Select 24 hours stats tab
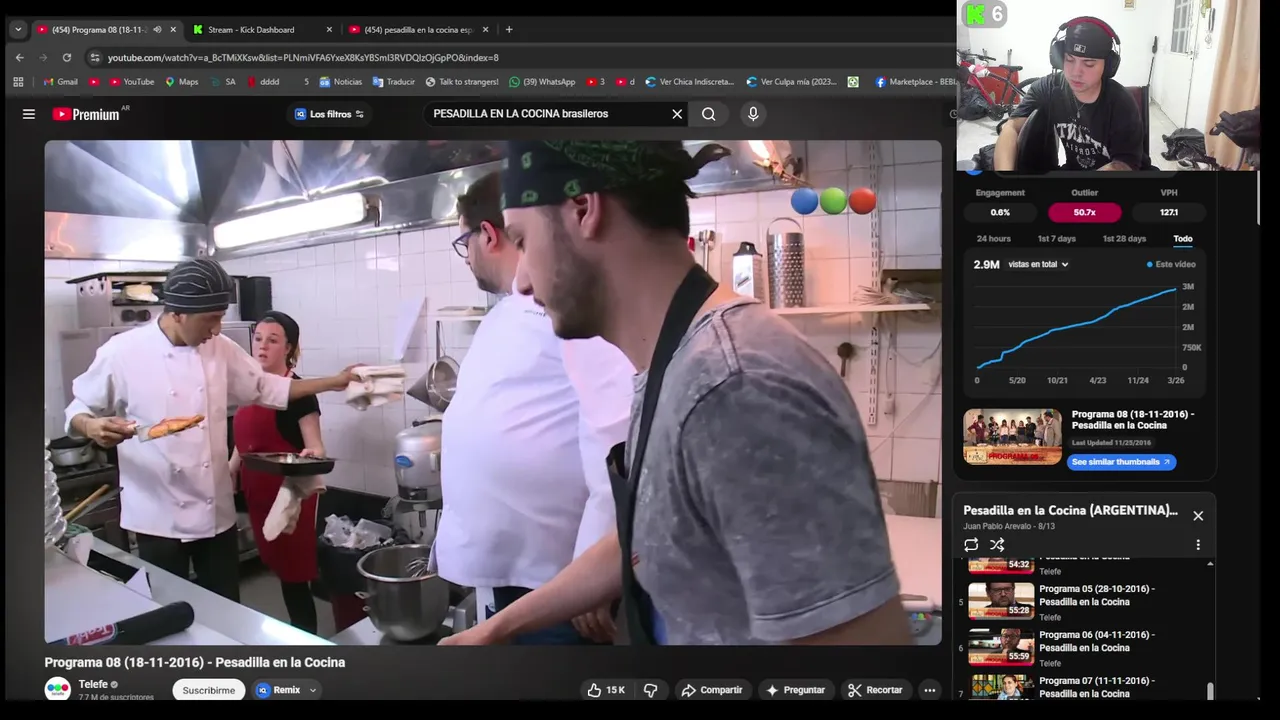The height and width of the screenshot is (720, 1280). pos(994,239)
